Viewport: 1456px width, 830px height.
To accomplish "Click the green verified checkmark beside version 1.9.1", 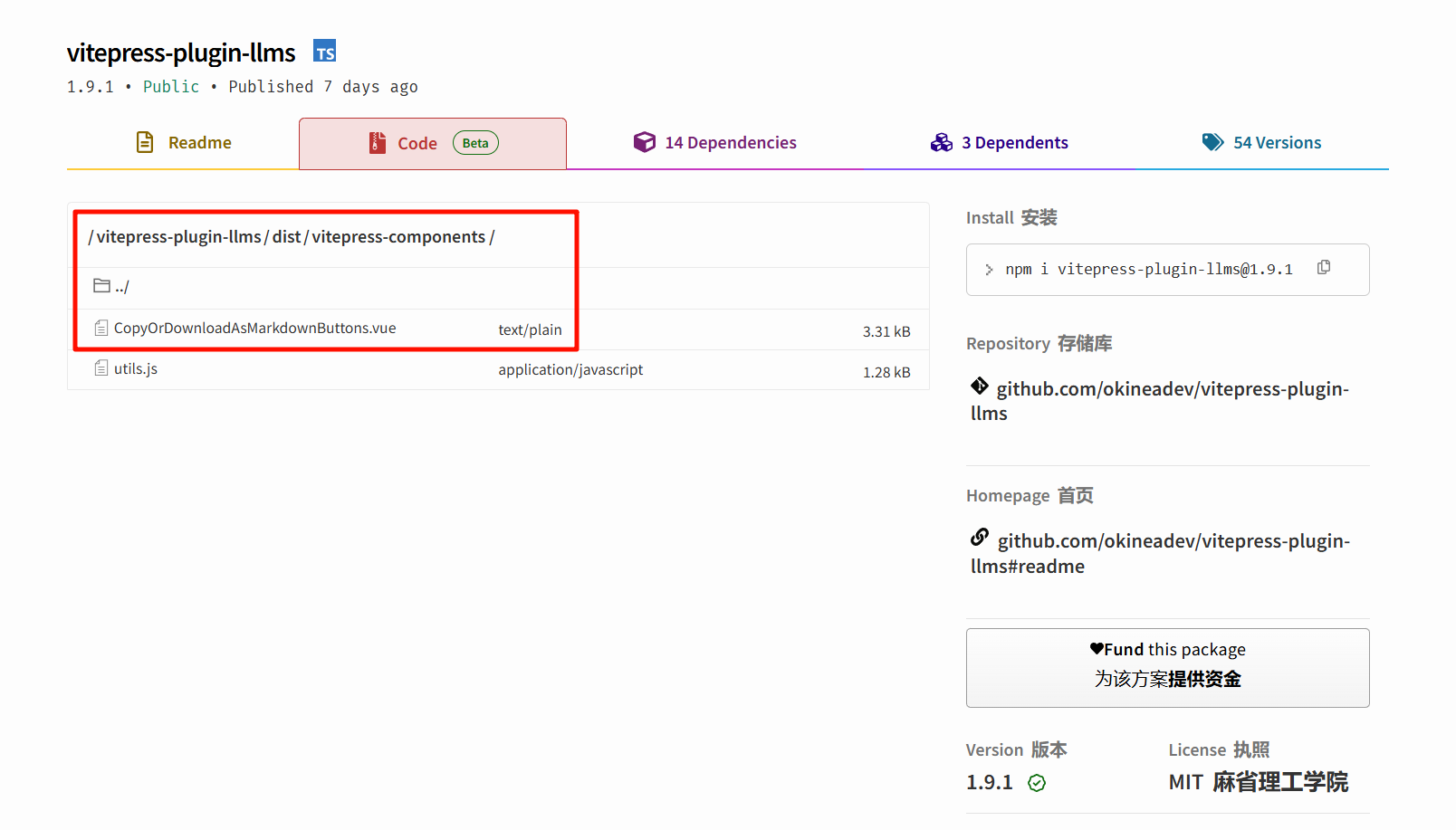I will pos(1037,783).
